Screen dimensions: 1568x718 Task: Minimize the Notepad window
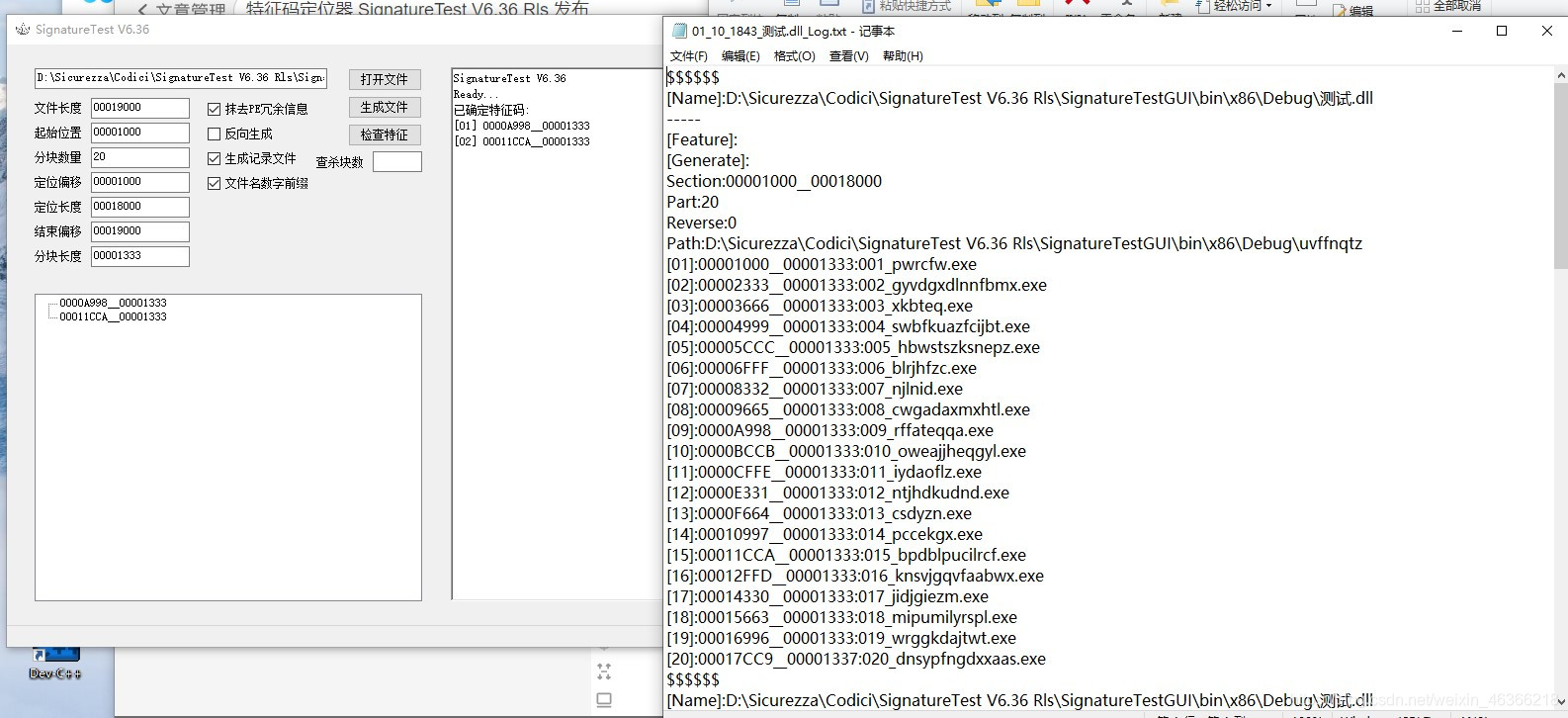pyautogui.click(x=1456, y=31)
